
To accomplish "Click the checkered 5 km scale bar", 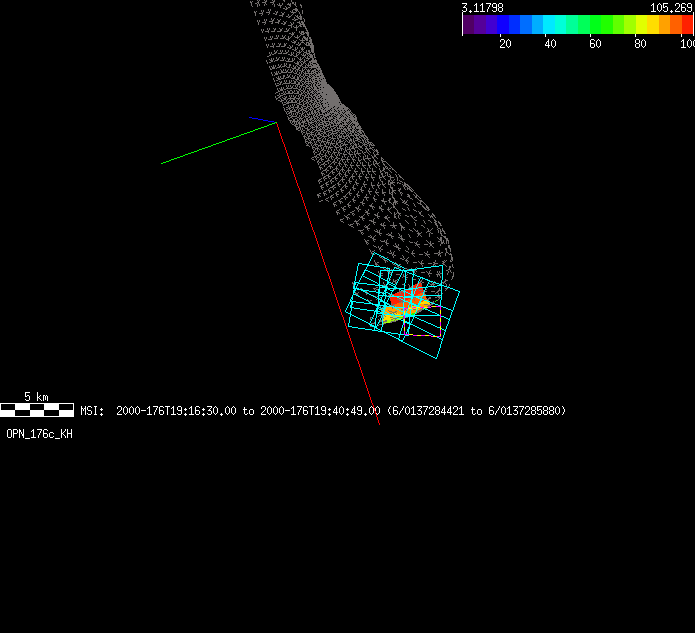I will pyautogui.click(x=37, y=409).
